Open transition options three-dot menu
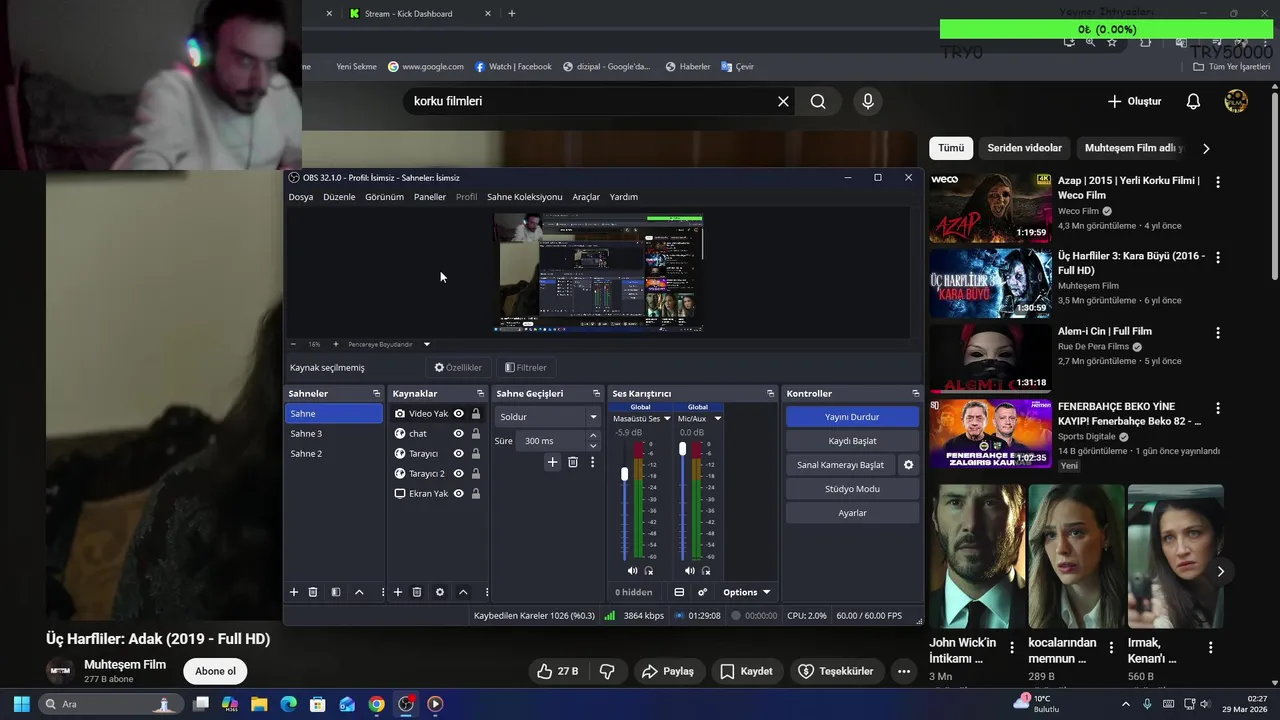The image size is (1280, 720). [x=592, y=462]
